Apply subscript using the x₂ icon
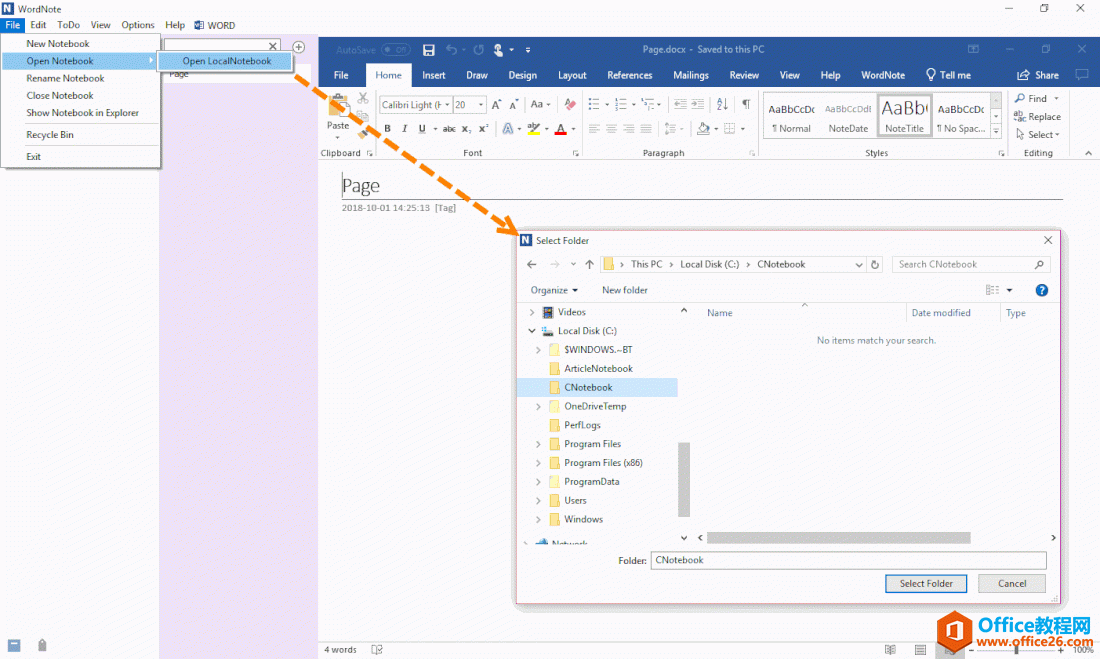Screen dimensions: 1100x659 click(465, 128)
